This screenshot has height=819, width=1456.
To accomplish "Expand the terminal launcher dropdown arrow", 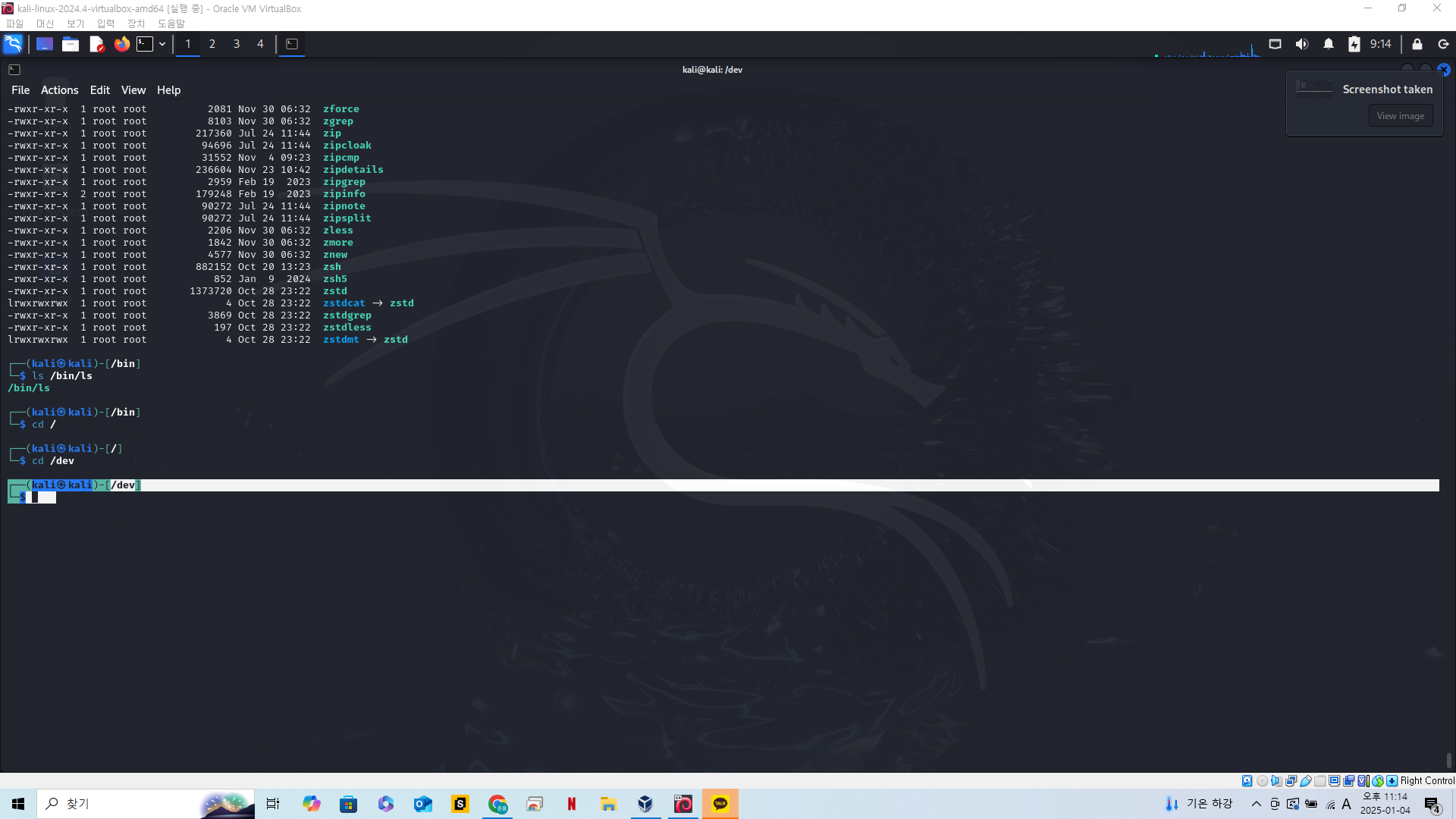I will [162, 44].
